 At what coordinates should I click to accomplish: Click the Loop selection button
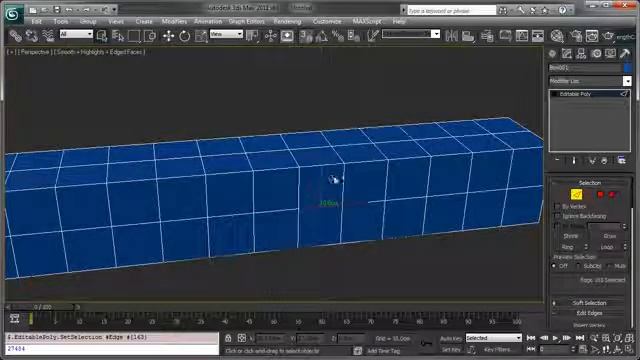tap(607, 247)
